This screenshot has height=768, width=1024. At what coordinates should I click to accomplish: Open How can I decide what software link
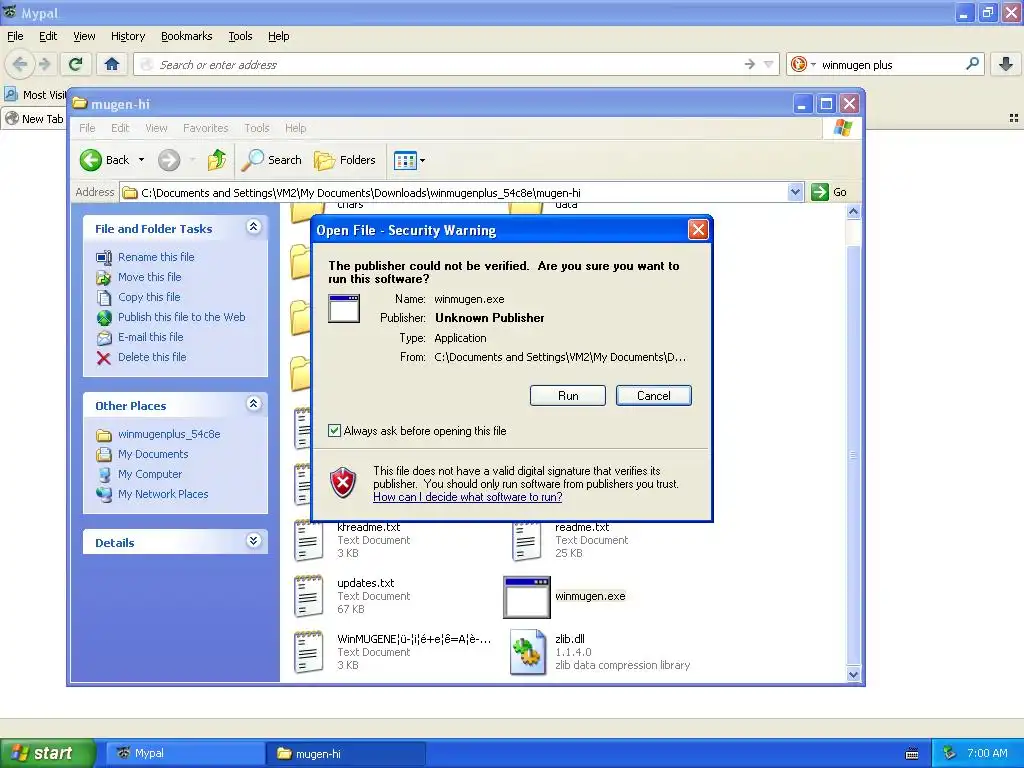[468, 497]
